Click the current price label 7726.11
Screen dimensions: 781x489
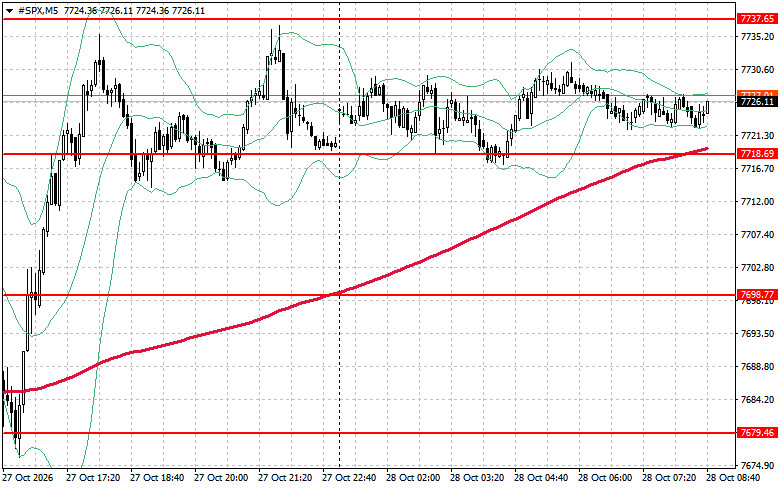(x=758, y=102)
